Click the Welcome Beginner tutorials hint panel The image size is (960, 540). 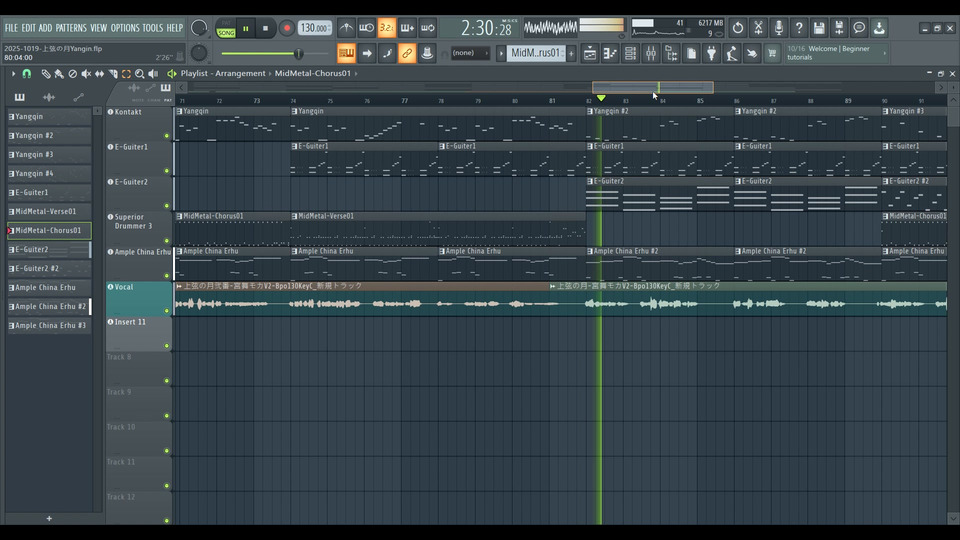click(835, 53)
